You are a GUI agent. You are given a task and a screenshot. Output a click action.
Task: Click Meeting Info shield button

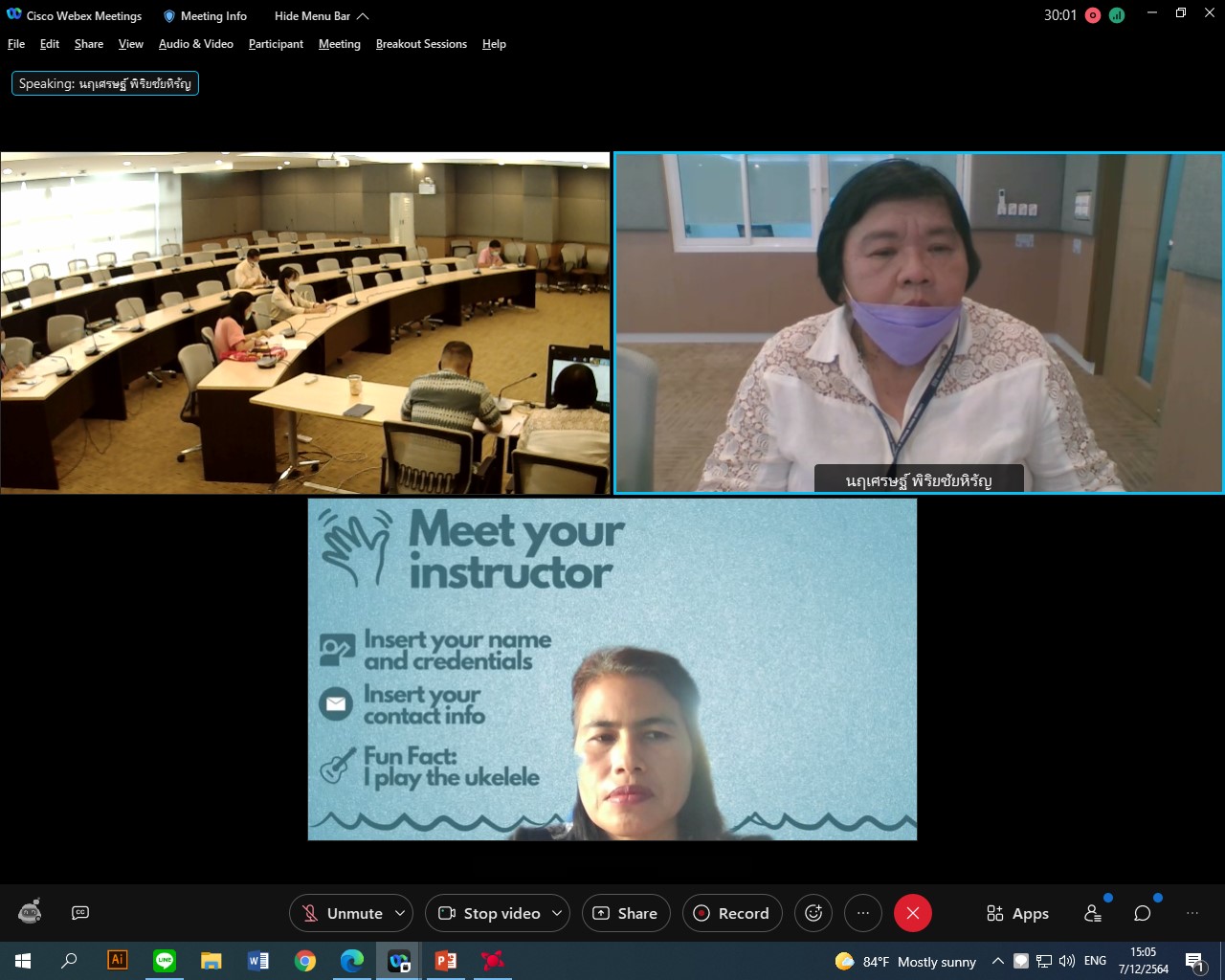(x=205, y=16)
